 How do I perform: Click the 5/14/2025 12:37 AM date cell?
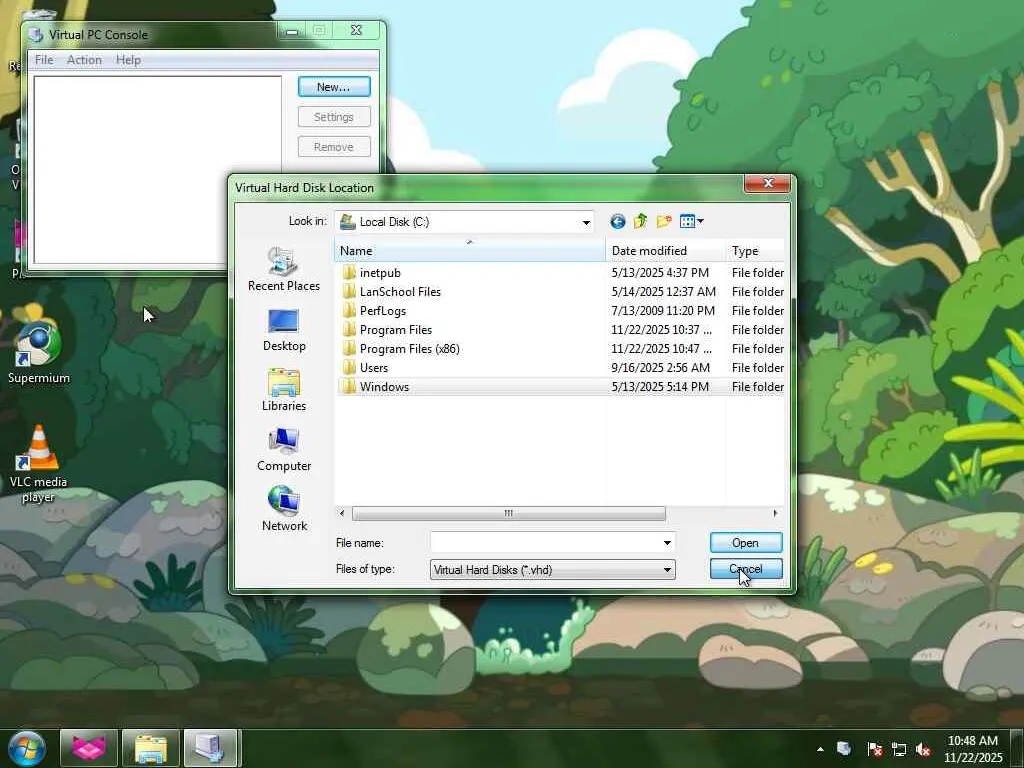664,291
